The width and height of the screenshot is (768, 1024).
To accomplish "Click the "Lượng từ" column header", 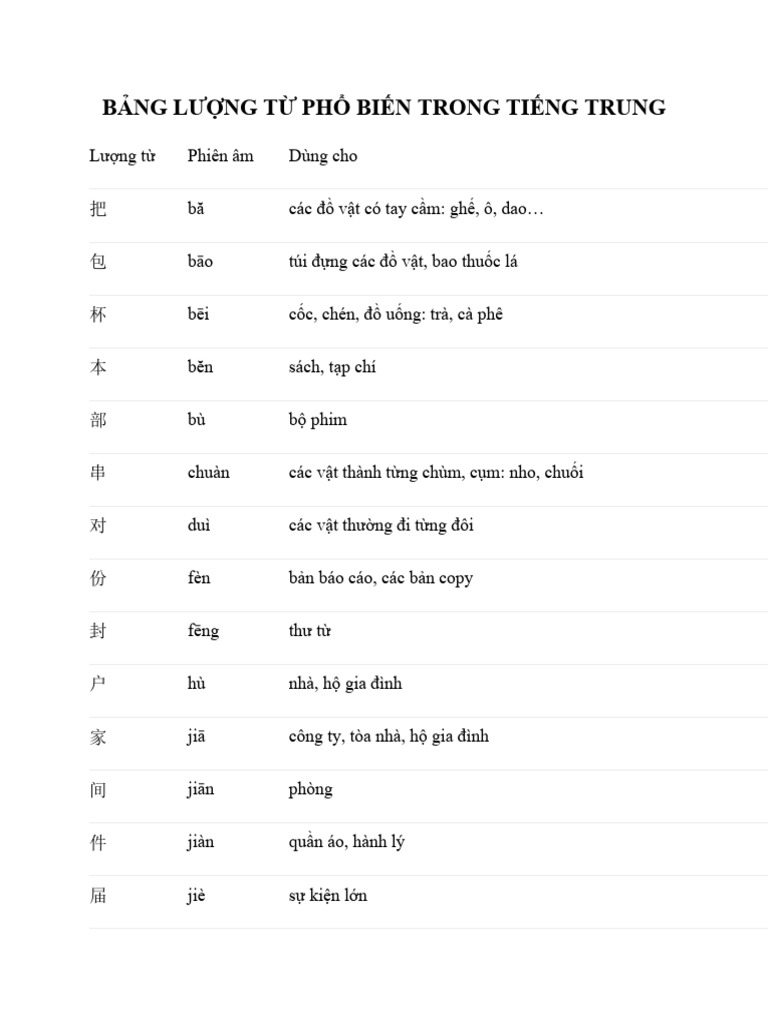I will pyautogui.click(x=122, y=156).
